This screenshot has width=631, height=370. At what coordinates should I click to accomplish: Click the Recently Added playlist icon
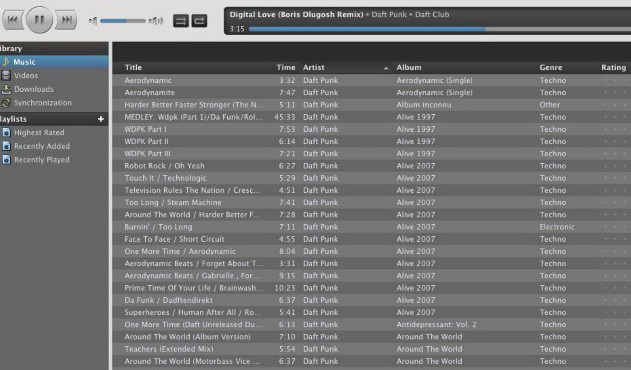point(6,146)
